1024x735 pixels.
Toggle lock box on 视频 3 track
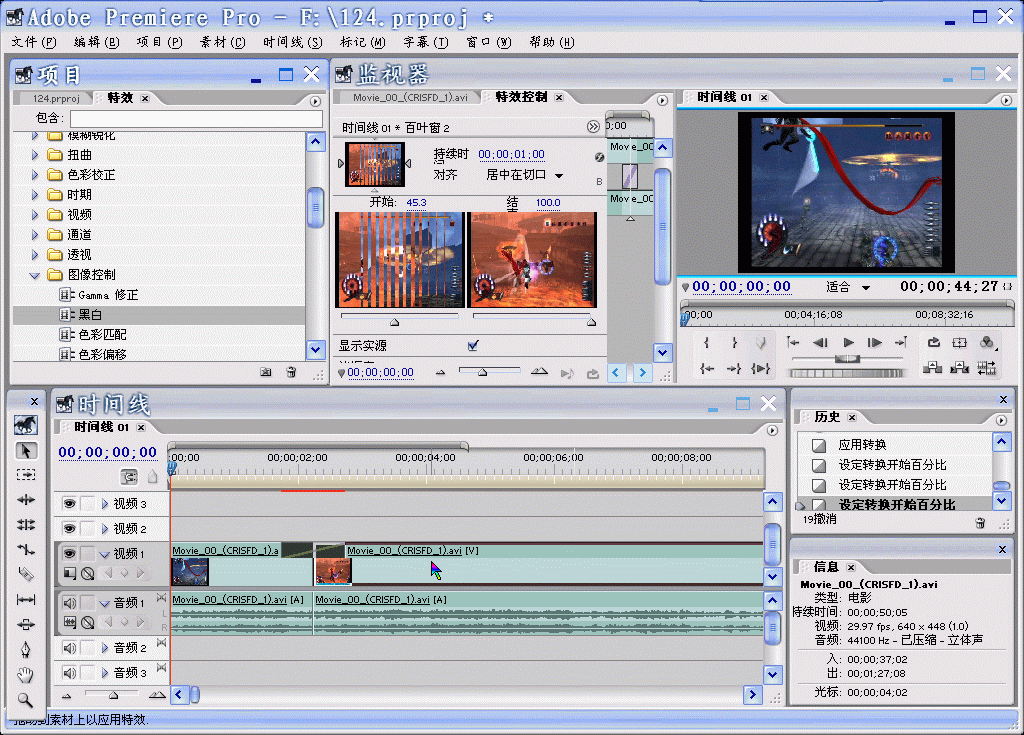pos(88,504)
